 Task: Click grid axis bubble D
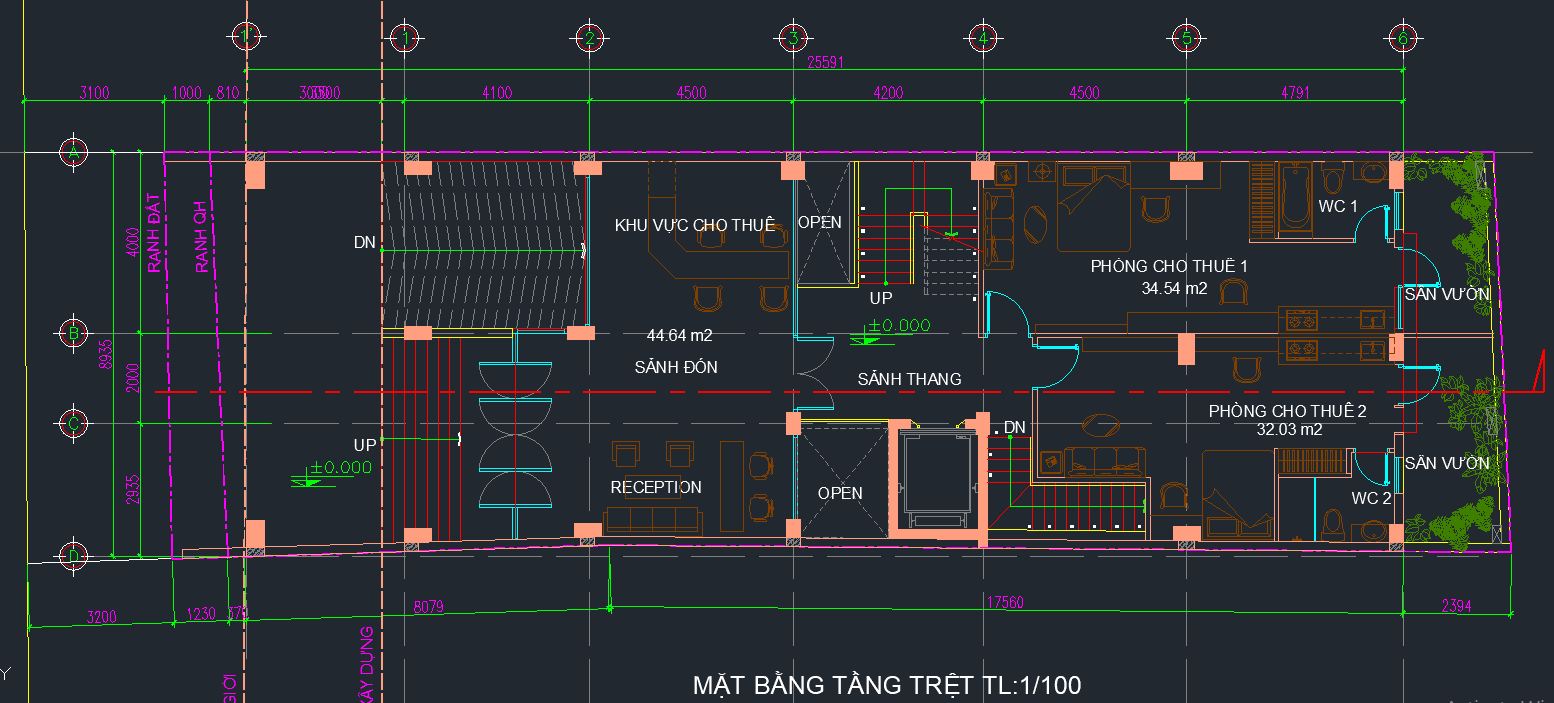click(73, 555)
